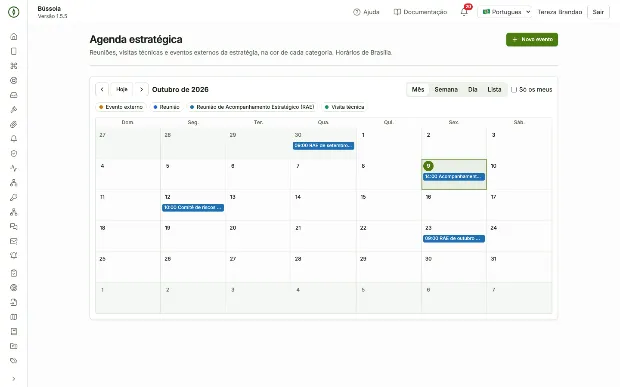The width and height of the screenshot is (620, 387).
Task: Open the Documentação link
Action: pos(420,12)
